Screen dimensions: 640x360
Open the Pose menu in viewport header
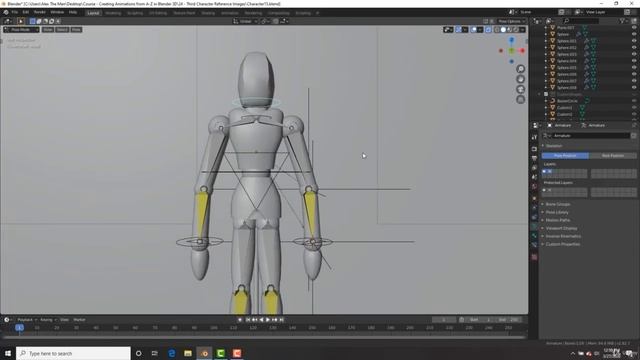[76, 30]
